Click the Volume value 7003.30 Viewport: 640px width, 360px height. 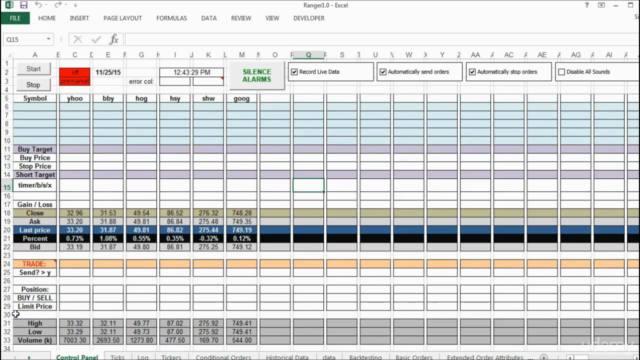point(75,340)
